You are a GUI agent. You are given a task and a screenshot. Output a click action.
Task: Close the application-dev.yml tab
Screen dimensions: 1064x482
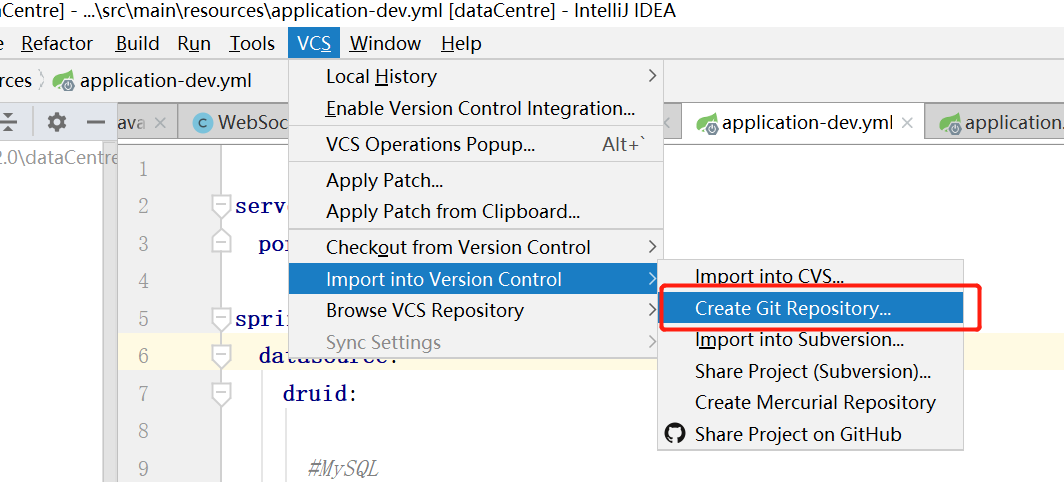coord(907,123)
